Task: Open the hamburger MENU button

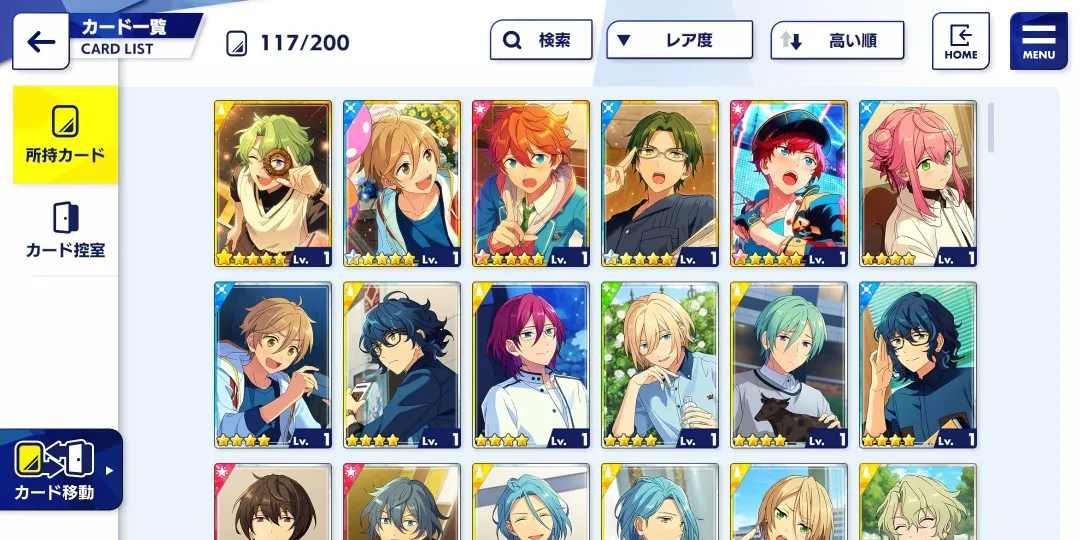Action: click(x=1038, y=41)
